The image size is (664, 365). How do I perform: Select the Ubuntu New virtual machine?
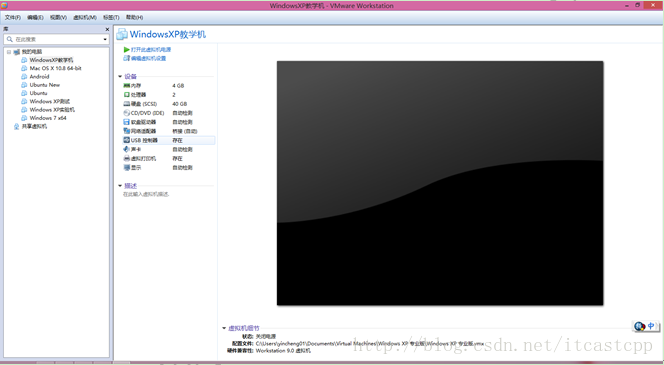(x=44, y=85)
